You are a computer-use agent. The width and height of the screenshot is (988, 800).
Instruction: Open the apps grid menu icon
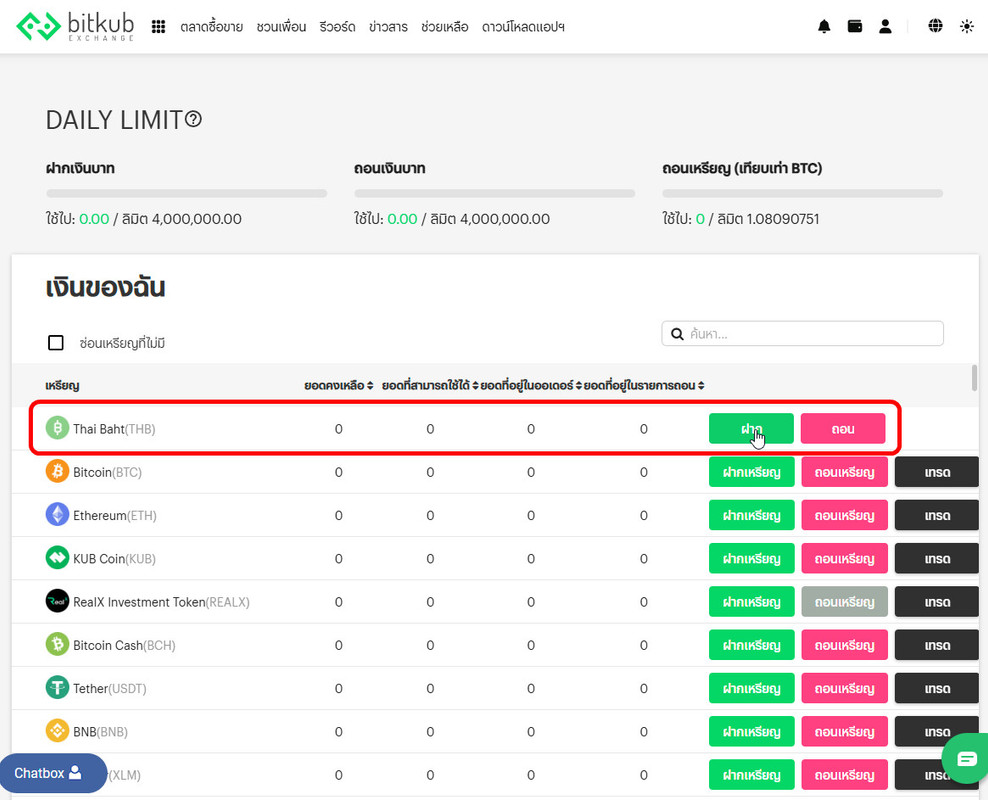pyautogui.click(x=158, y=26)
